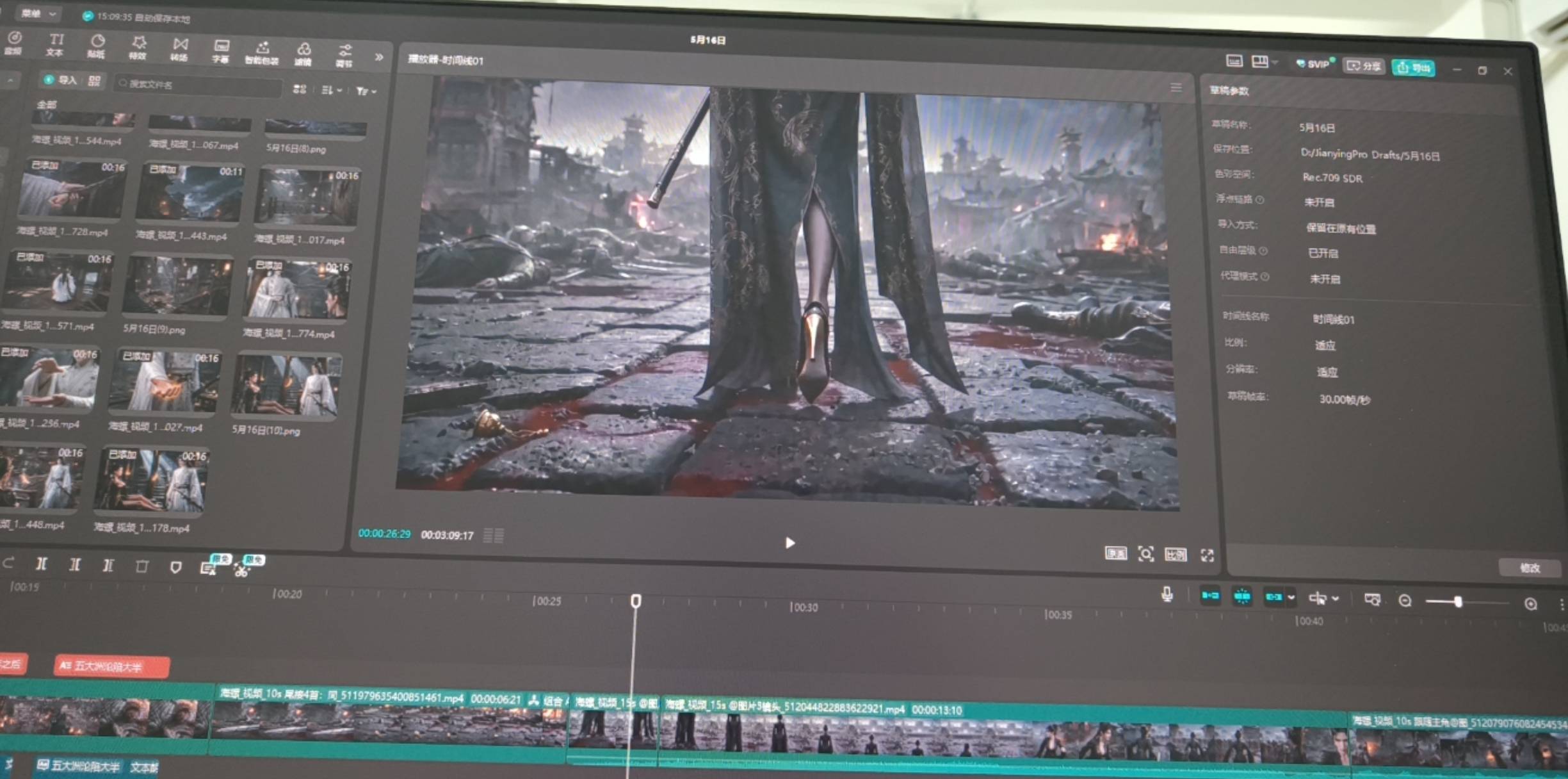The image size is (1568, 779).
Task: Collapse the media side panel arrow
Action: 11,80
